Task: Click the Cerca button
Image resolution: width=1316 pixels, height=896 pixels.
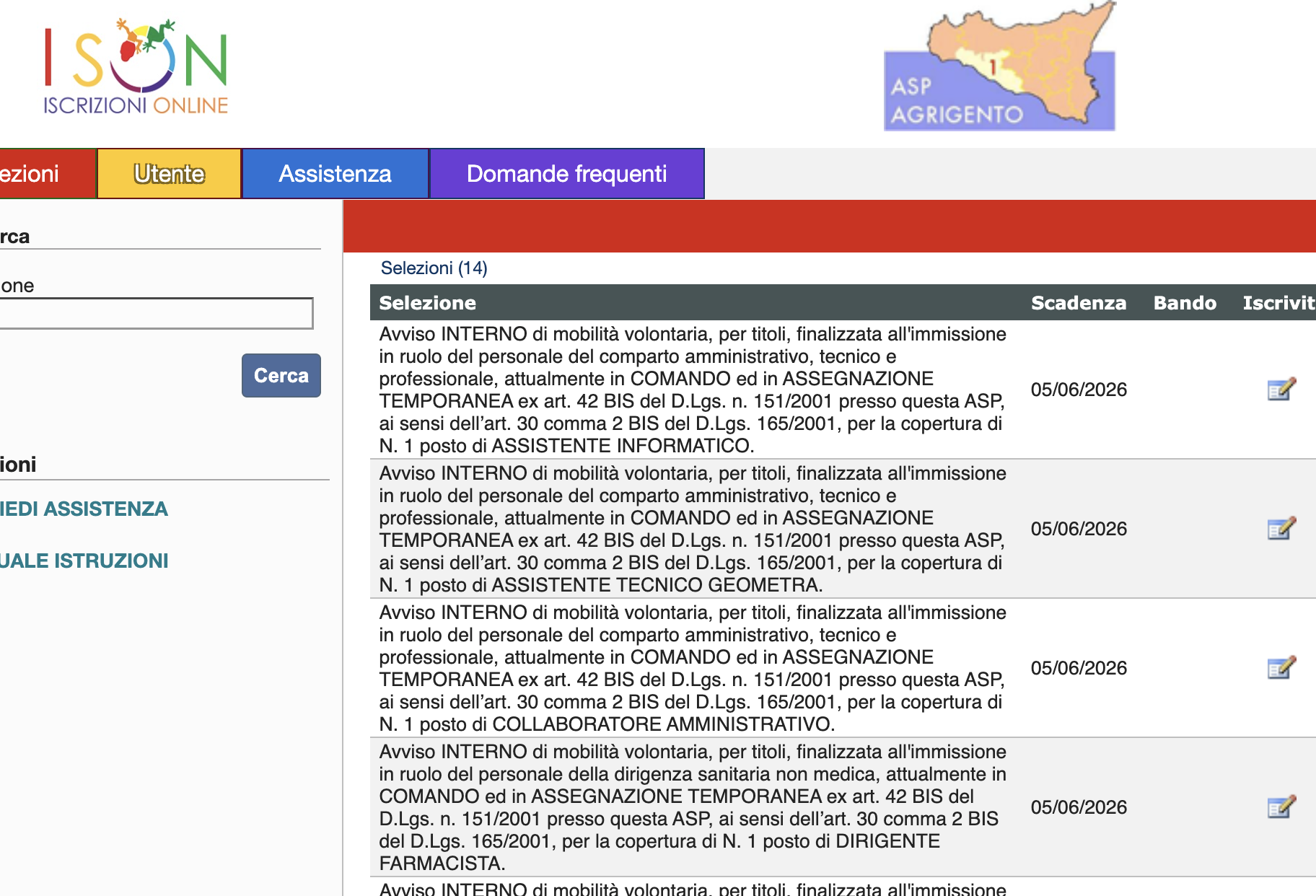Action: (281, 375)
